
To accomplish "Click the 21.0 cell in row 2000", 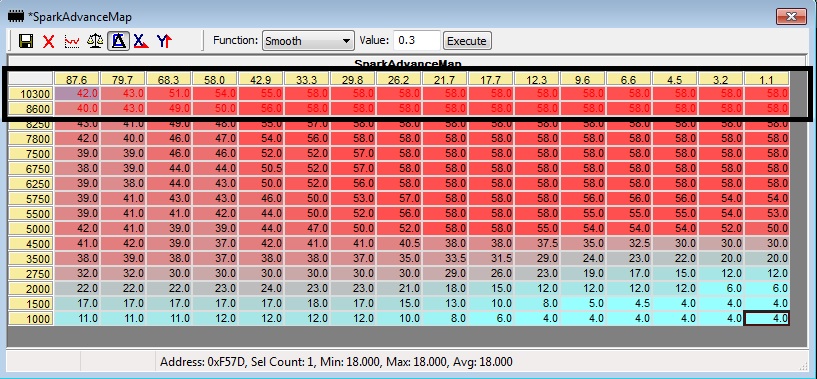I will click(x=399, y=289).
